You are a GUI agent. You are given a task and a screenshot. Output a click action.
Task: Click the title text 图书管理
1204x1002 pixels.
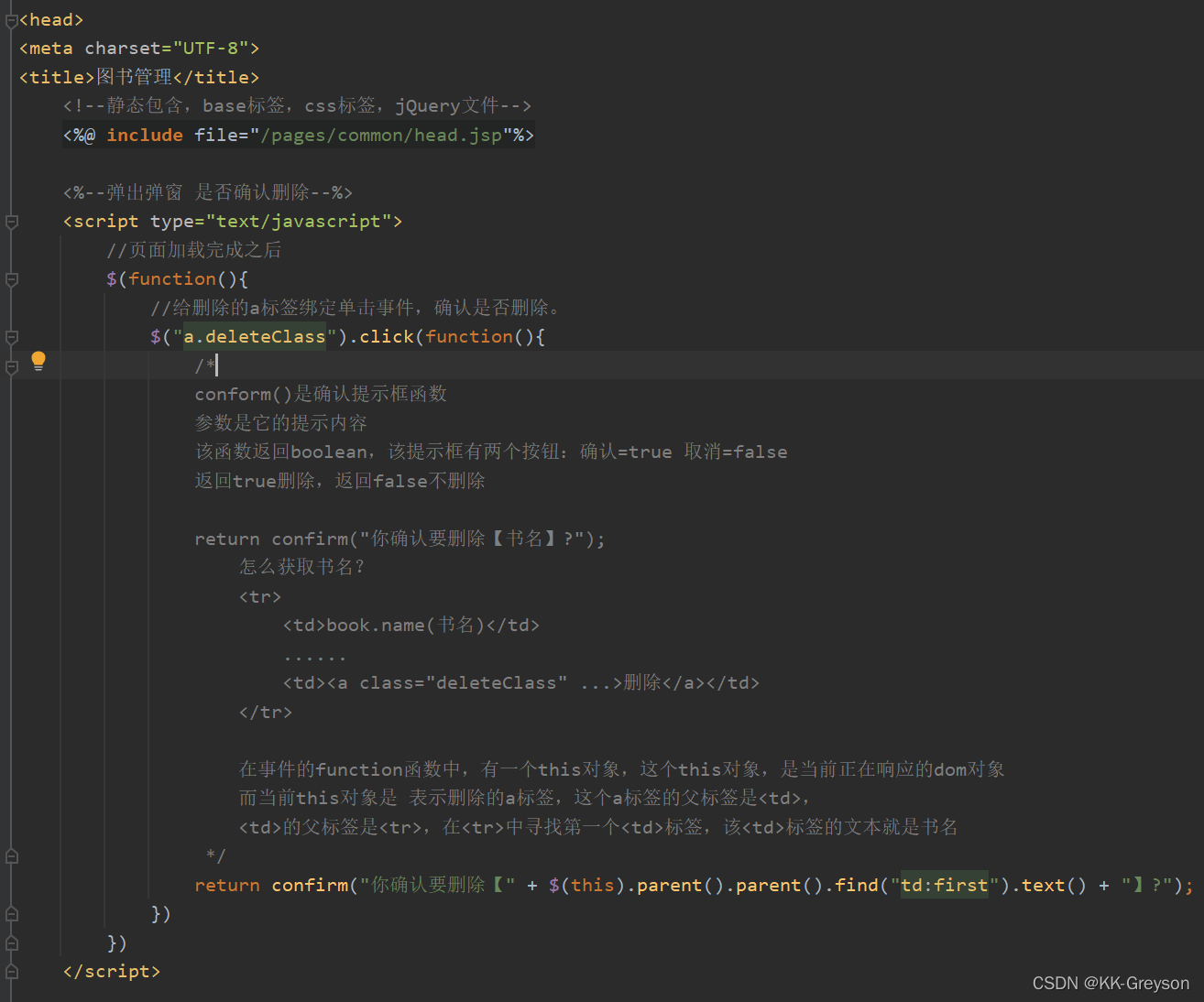[134, 77]
